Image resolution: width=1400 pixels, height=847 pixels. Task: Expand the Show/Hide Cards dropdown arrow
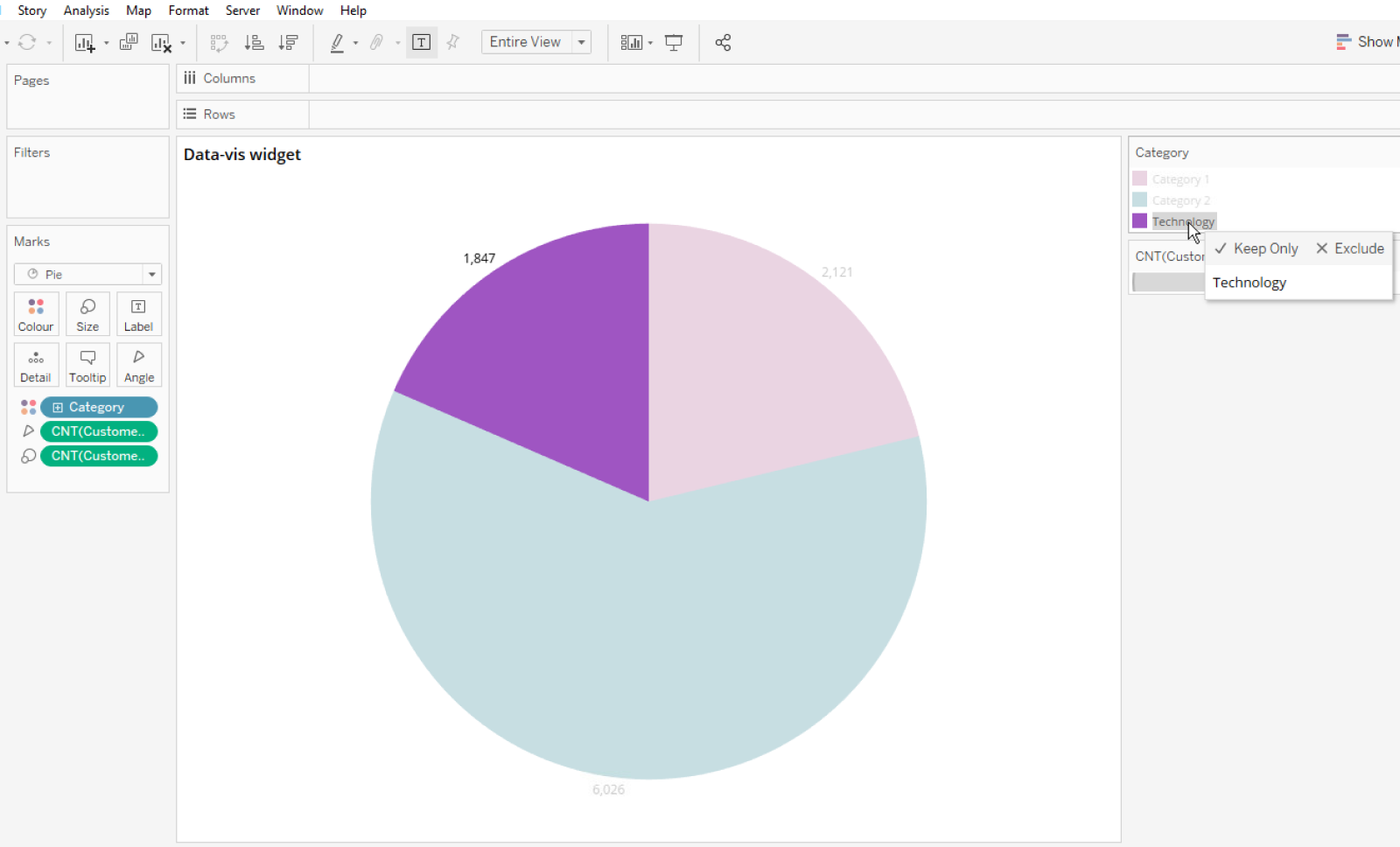[649, 41]
